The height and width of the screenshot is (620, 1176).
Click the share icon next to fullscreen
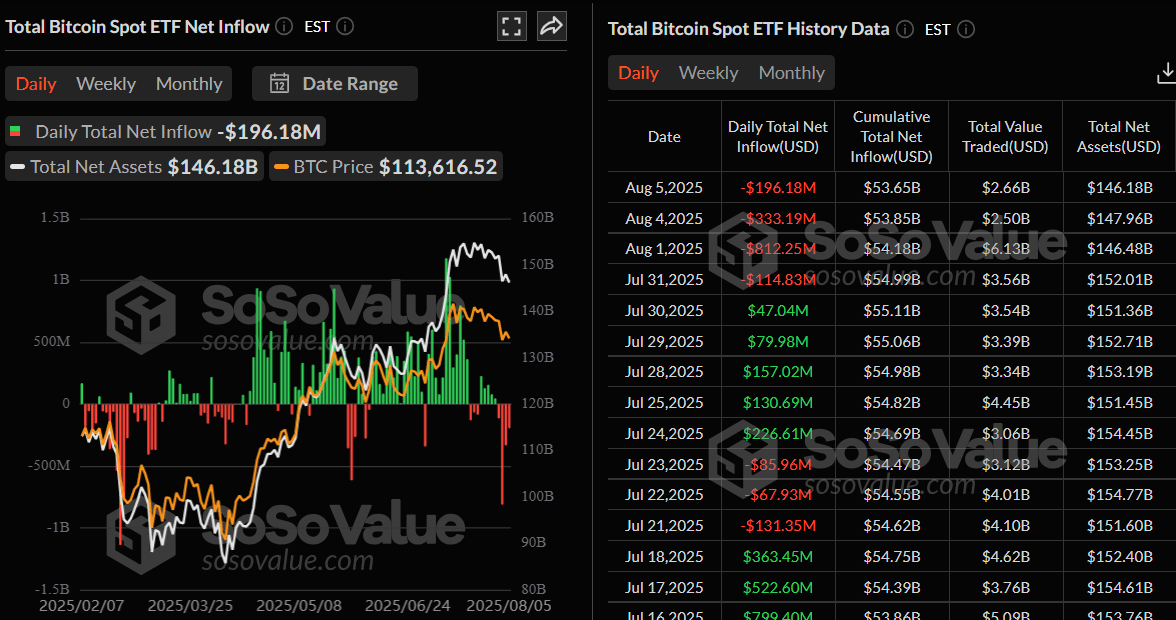tap(551, 26)
